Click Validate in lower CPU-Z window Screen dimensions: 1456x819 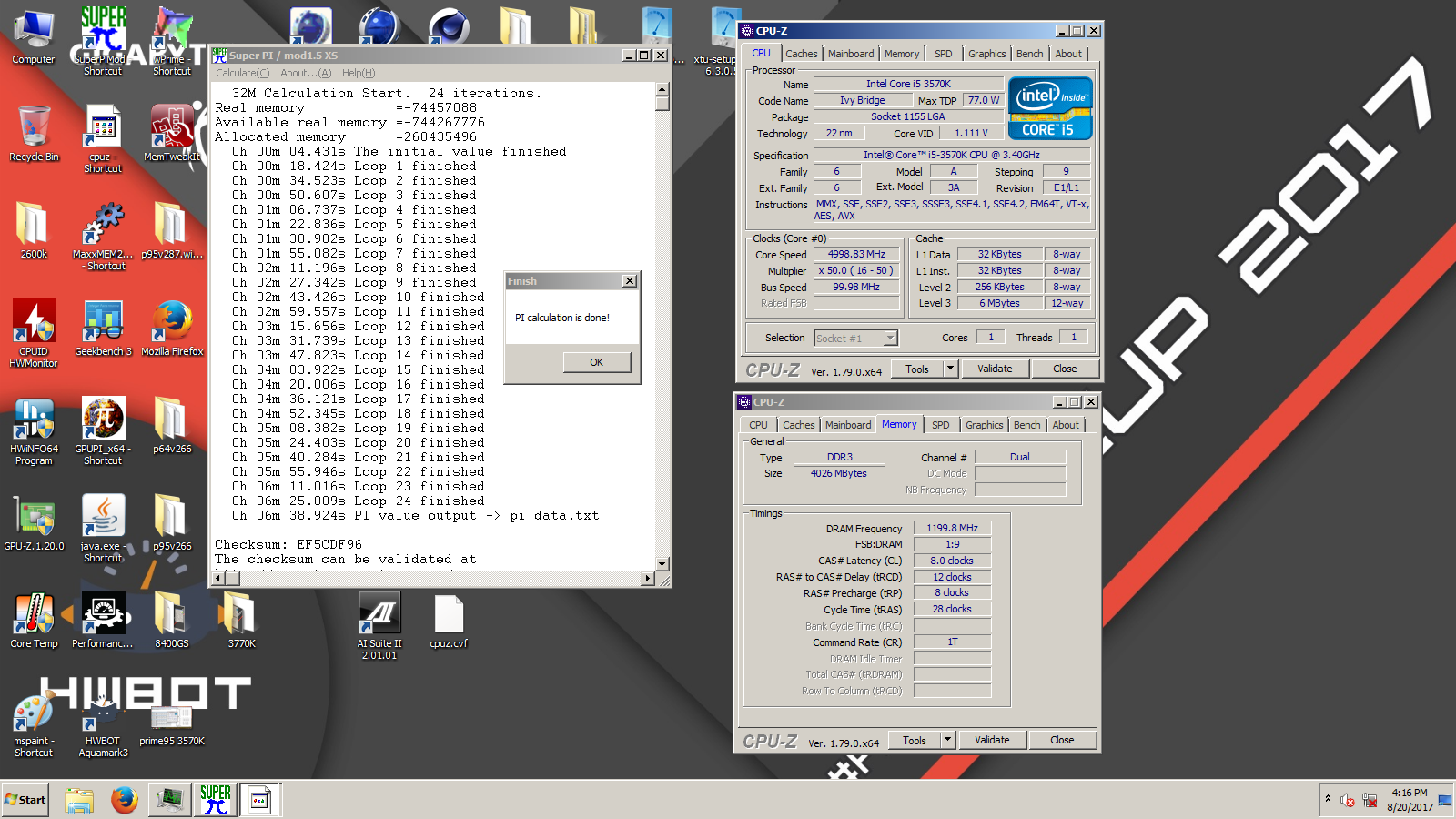[x=992, y=740]
